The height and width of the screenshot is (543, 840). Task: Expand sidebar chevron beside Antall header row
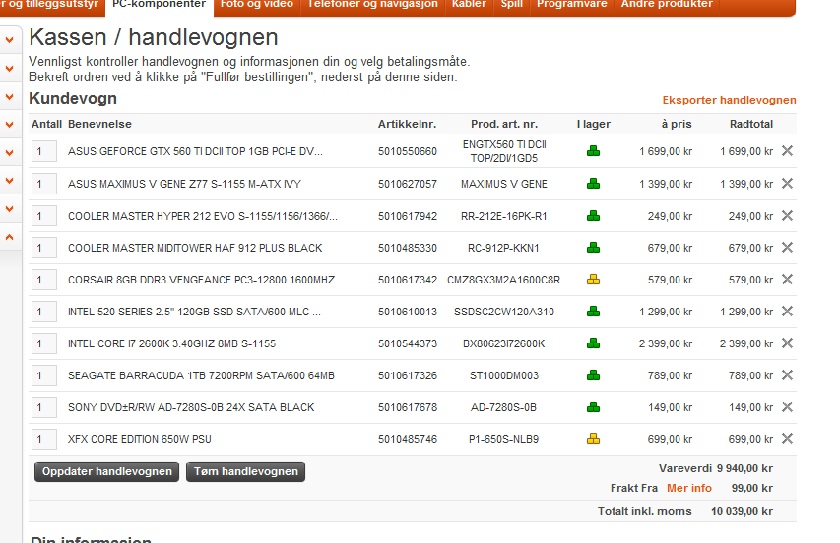point(10,125)
